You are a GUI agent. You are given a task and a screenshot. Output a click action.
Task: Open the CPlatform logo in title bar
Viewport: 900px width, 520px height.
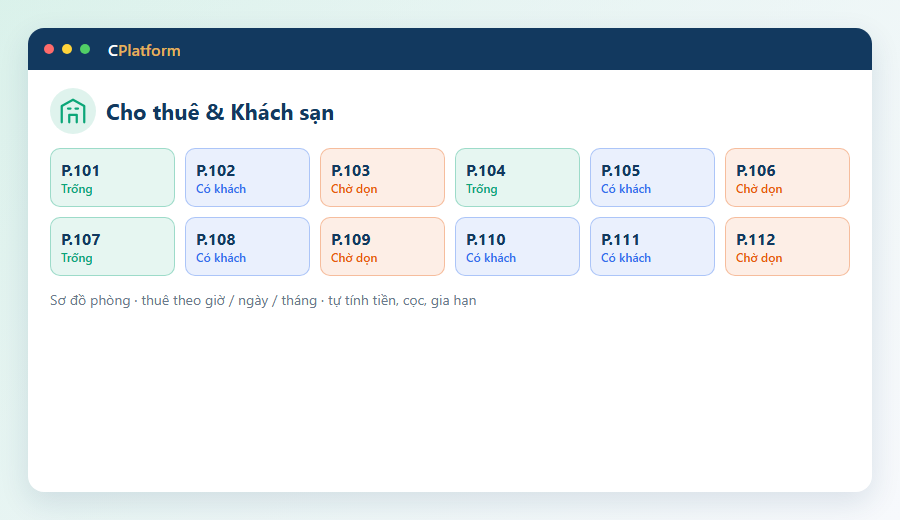click(x=144, y=51)
